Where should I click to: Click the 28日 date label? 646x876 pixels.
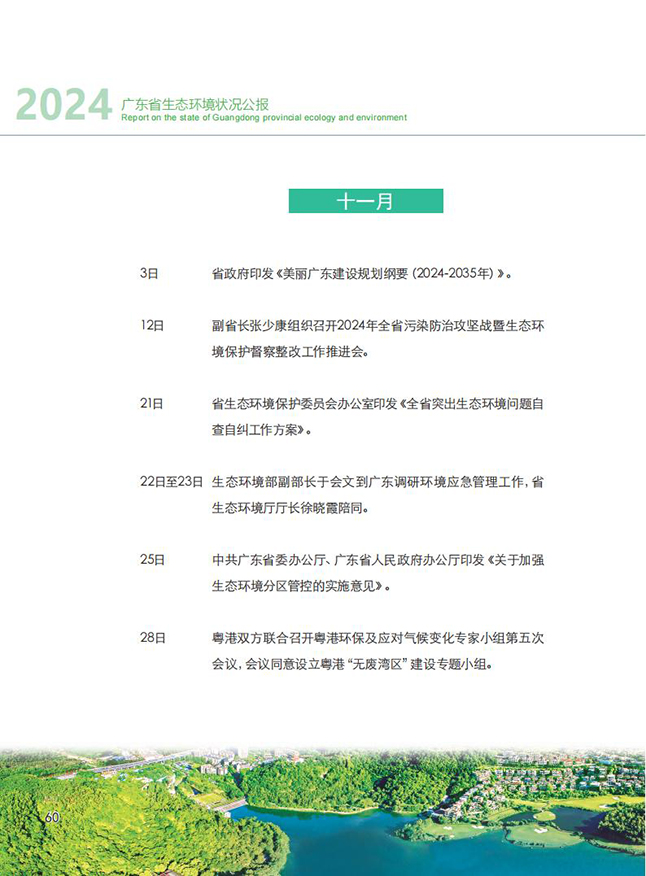tap(152, 637)
